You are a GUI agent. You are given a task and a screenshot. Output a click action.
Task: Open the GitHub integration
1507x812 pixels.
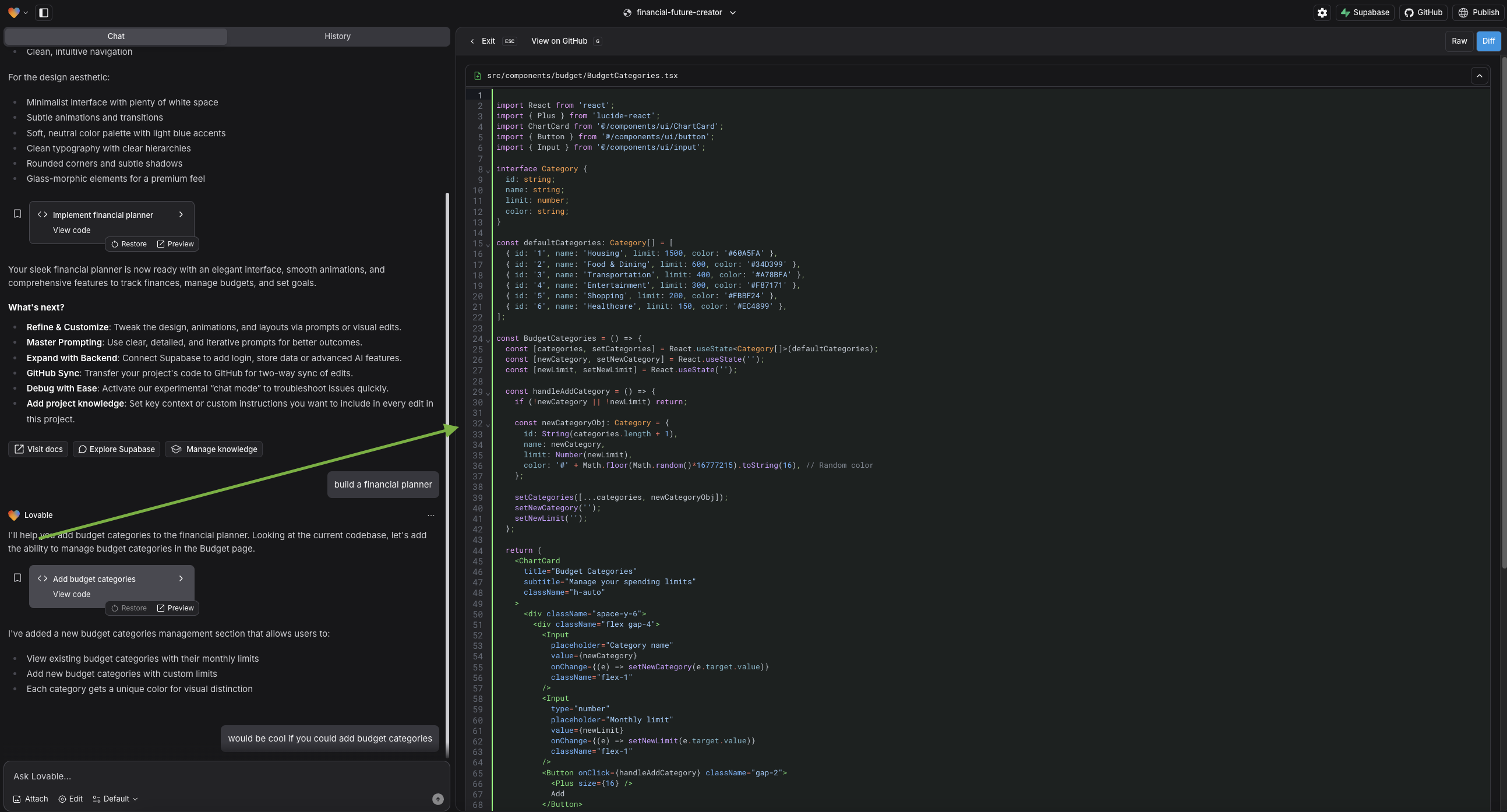pyautogui.click(x=1423, y=12)
